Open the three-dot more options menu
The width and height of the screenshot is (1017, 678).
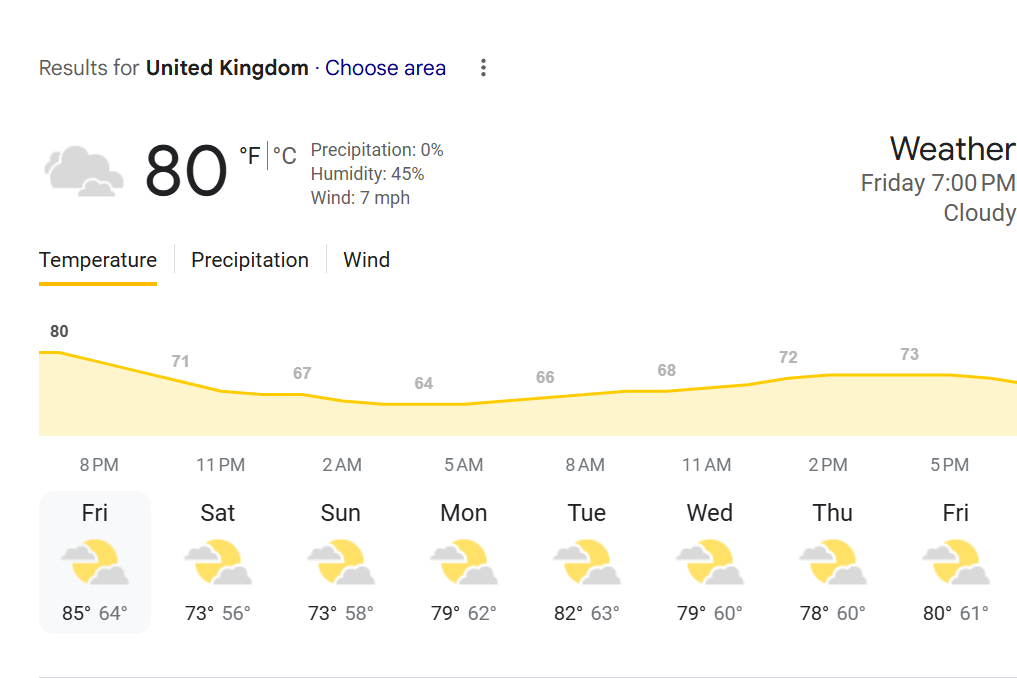click(483, 67)
